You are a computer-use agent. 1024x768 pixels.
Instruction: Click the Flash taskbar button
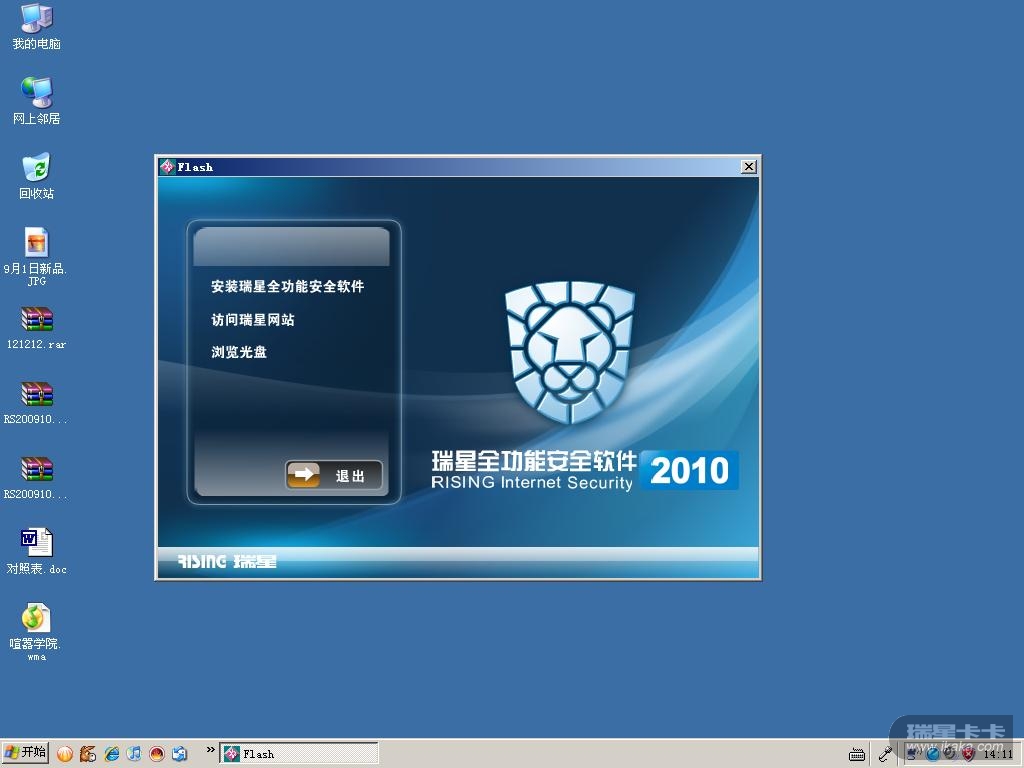coord(299,754)
